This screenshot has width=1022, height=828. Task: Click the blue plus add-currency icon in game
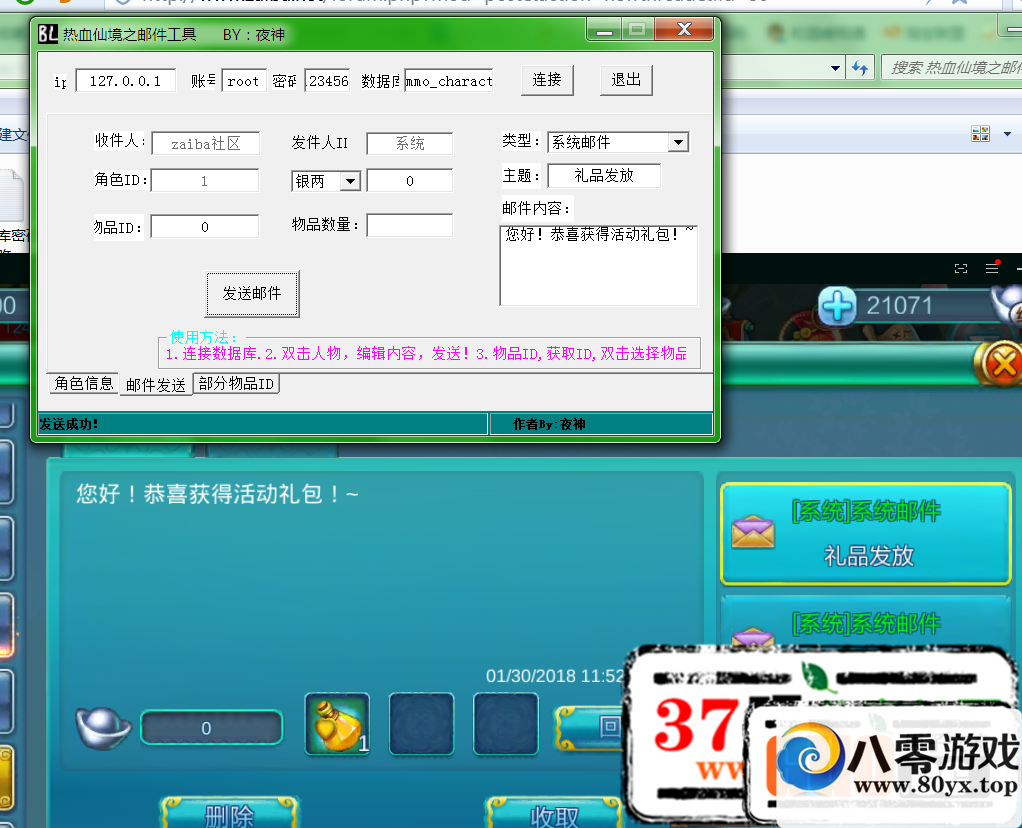point(837,306)
